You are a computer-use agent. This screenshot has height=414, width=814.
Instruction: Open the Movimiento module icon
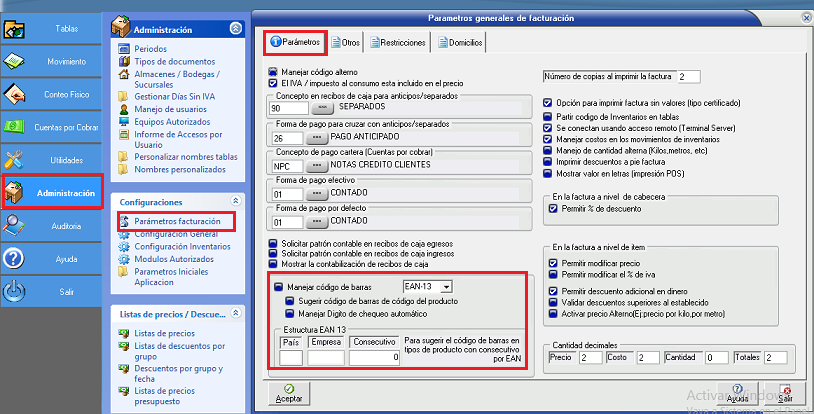[16, 61]
